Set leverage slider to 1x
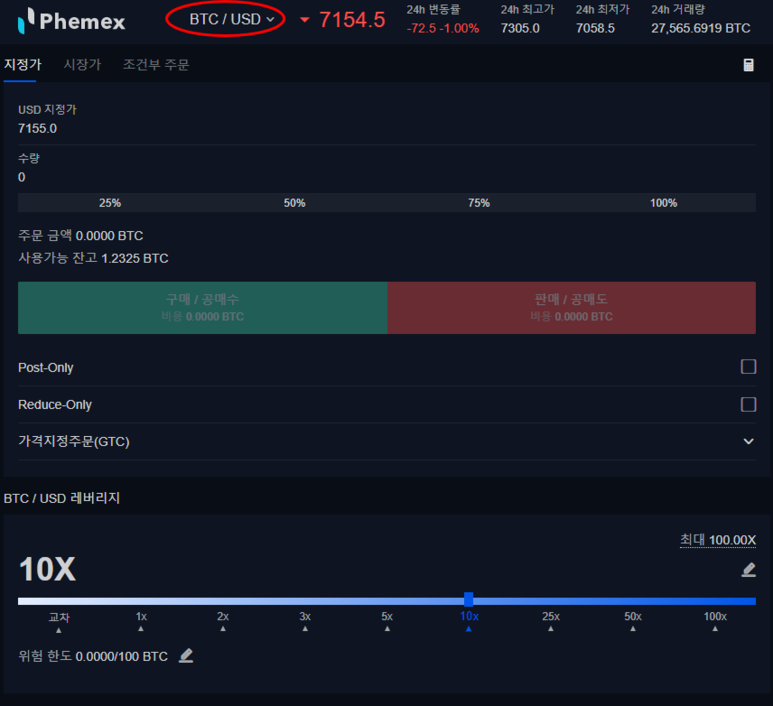The image size is (773, 706). point(141,621)
